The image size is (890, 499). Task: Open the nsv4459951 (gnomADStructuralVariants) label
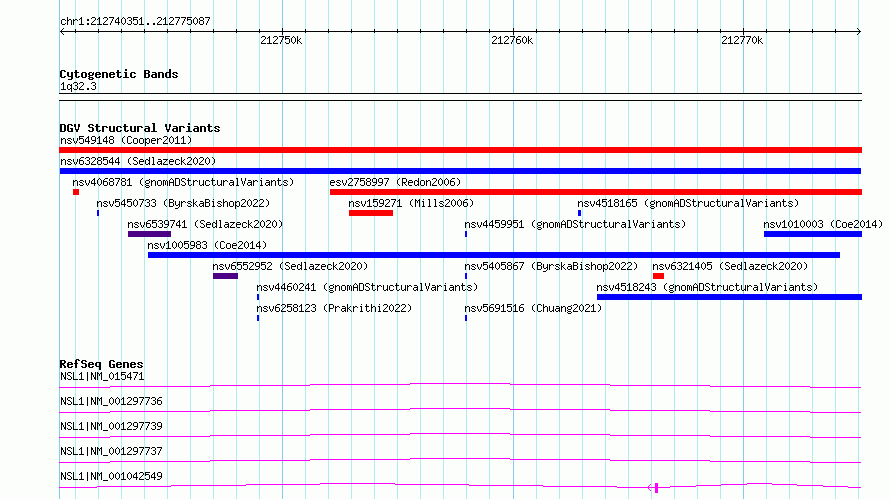(x=575, y=224)
